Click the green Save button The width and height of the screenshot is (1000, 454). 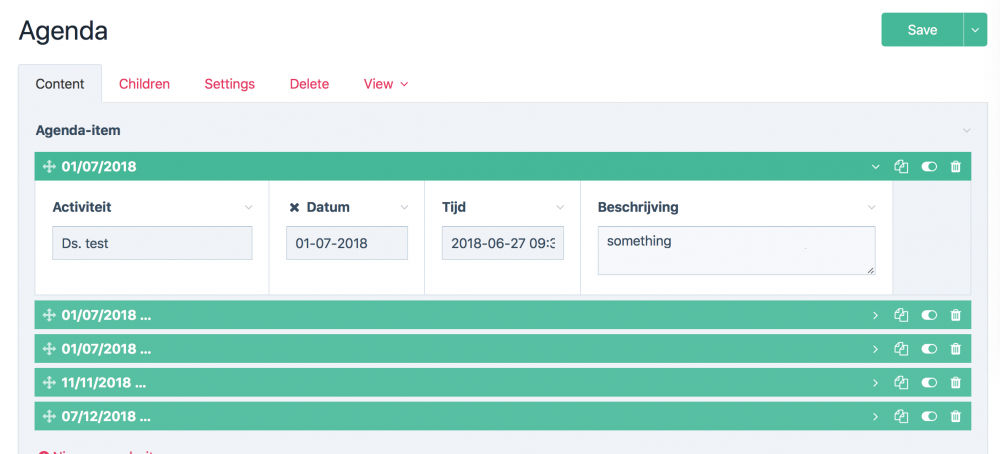pos(922,30)
